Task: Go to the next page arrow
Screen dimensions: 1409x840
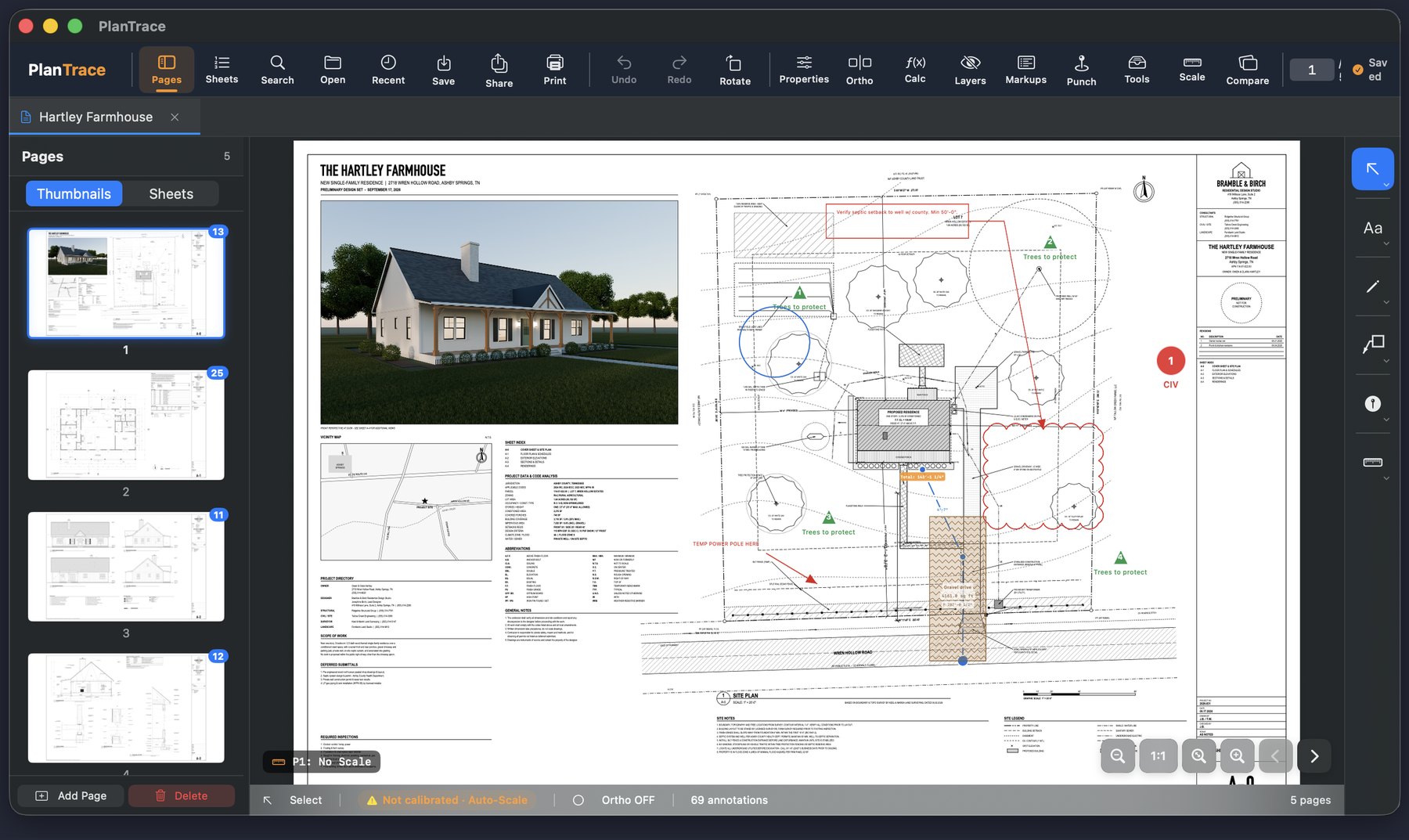Action: point(1314,755)
